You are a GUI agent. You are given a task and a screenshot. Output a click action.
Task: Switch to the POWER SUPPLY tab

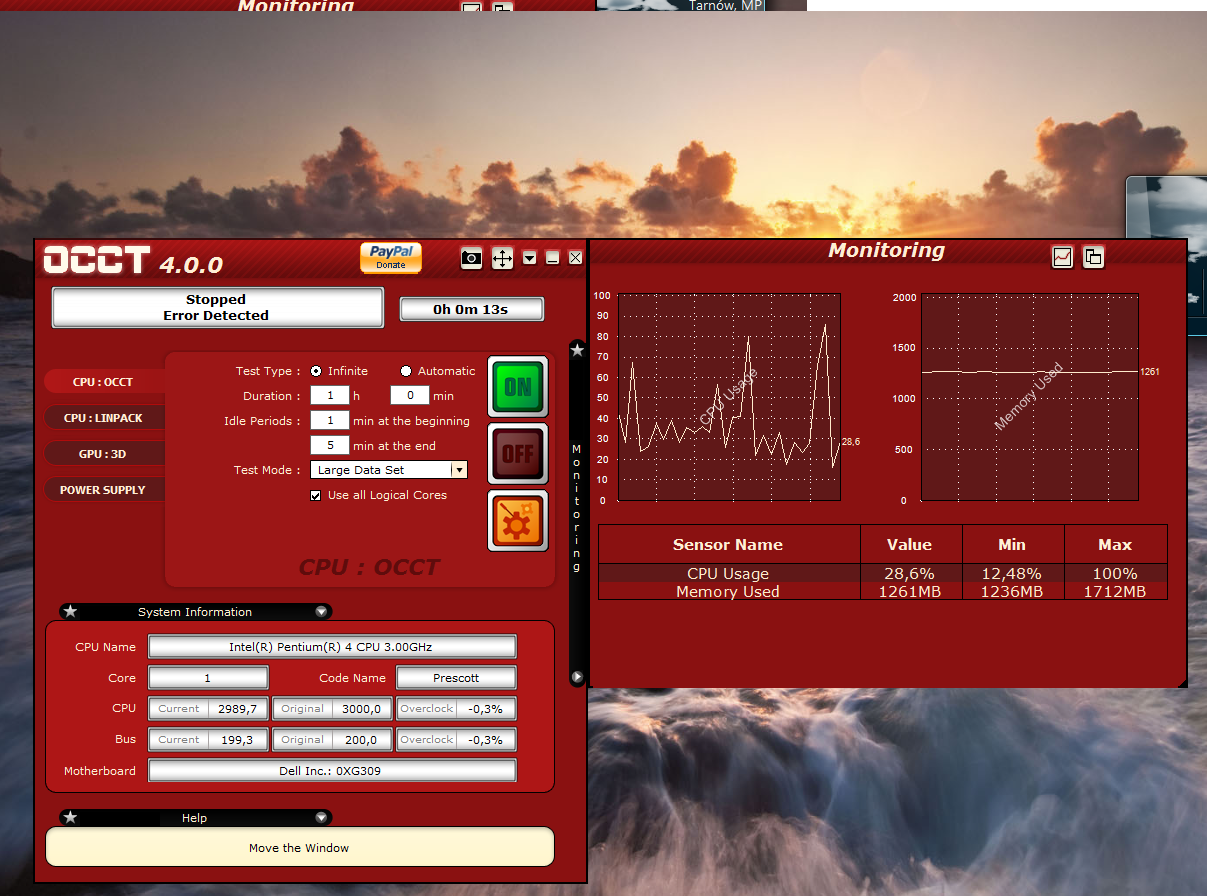coord(104,490)
